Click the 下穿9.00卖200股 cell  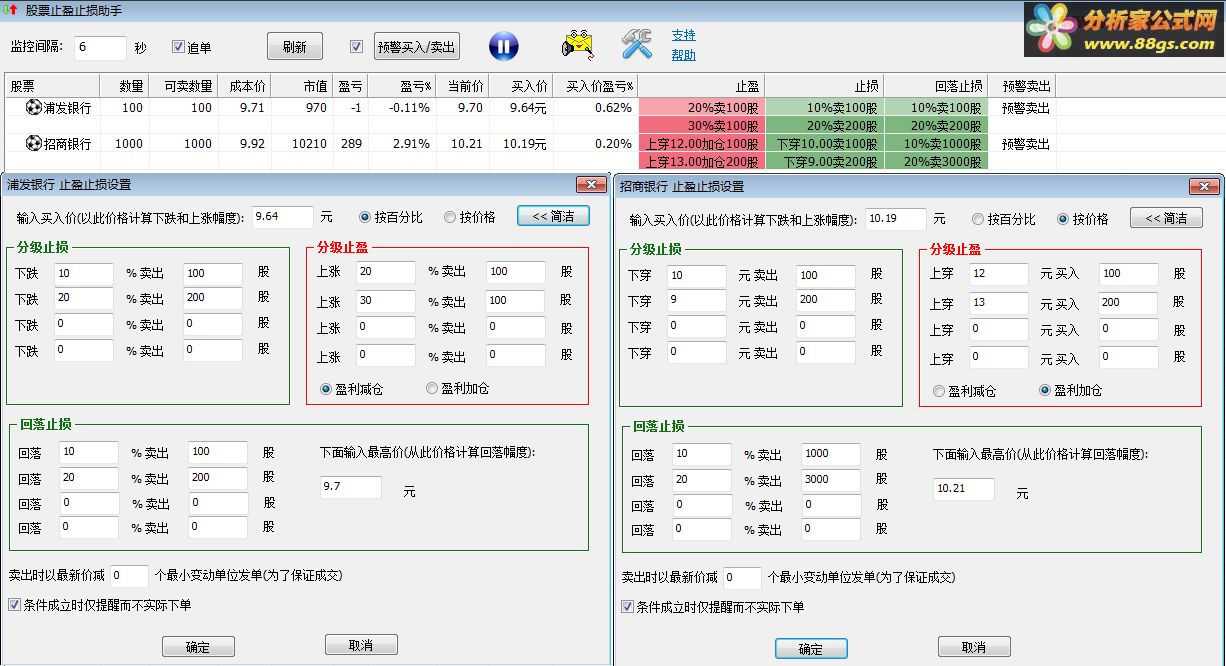pos(825,161)
